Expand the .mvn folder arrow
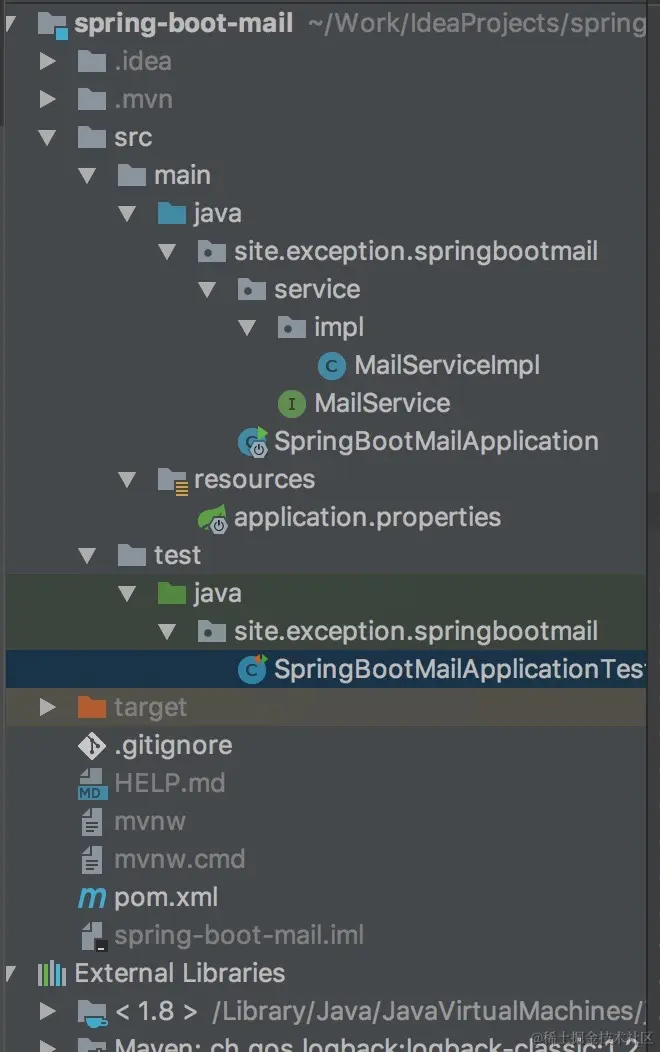660x1052 pixels. [x=47, y=99]
